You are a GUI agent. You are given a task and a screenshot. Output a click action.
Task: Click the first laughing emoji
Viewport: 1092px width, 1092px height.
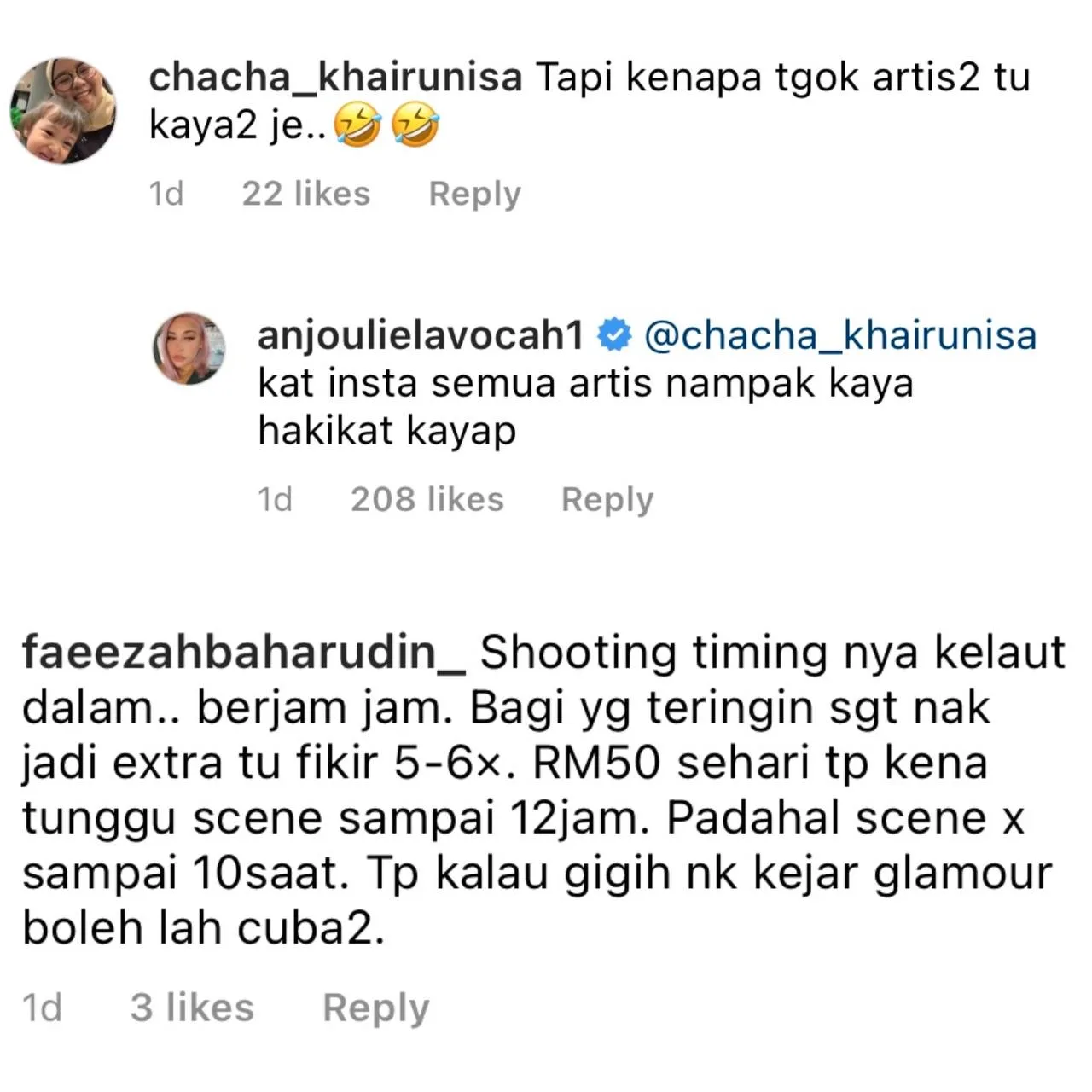tap(357, 126)
